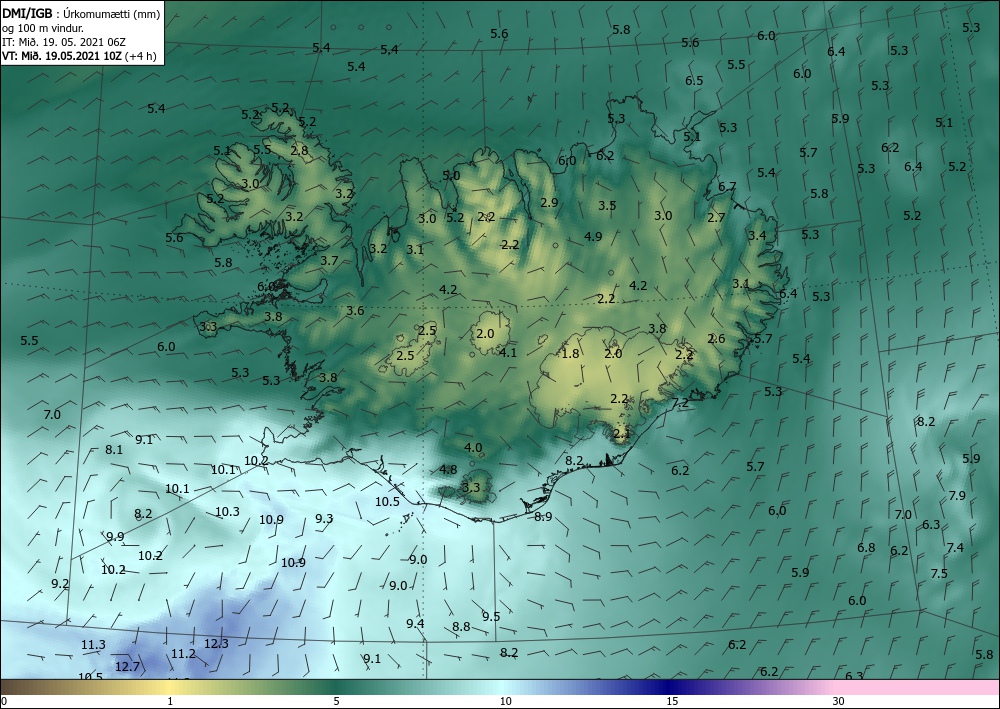Click the map value "6.8"

coord(866,548)
